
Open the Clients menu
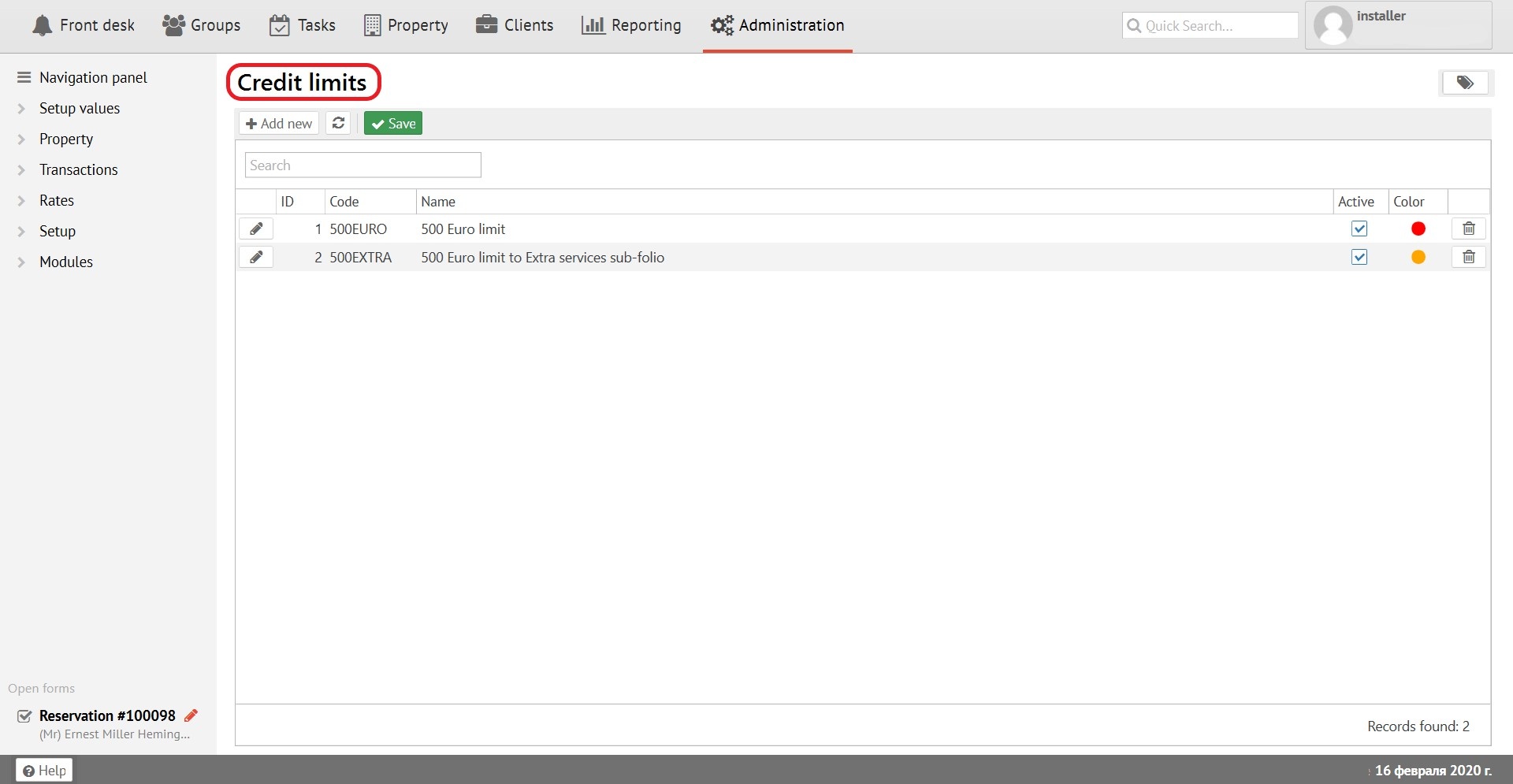point(515,25)
